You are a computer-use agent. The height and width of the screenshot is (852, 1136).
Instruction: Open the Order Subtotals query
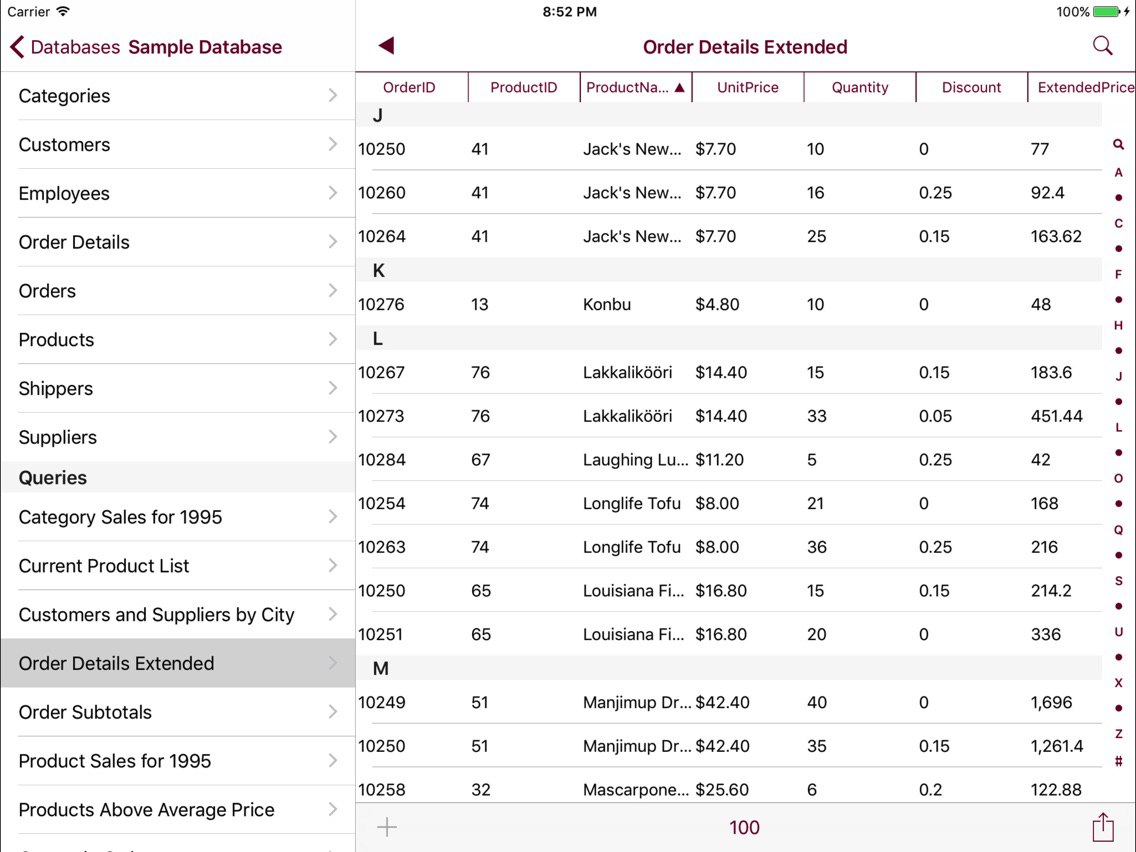click(x=178, y=712)
